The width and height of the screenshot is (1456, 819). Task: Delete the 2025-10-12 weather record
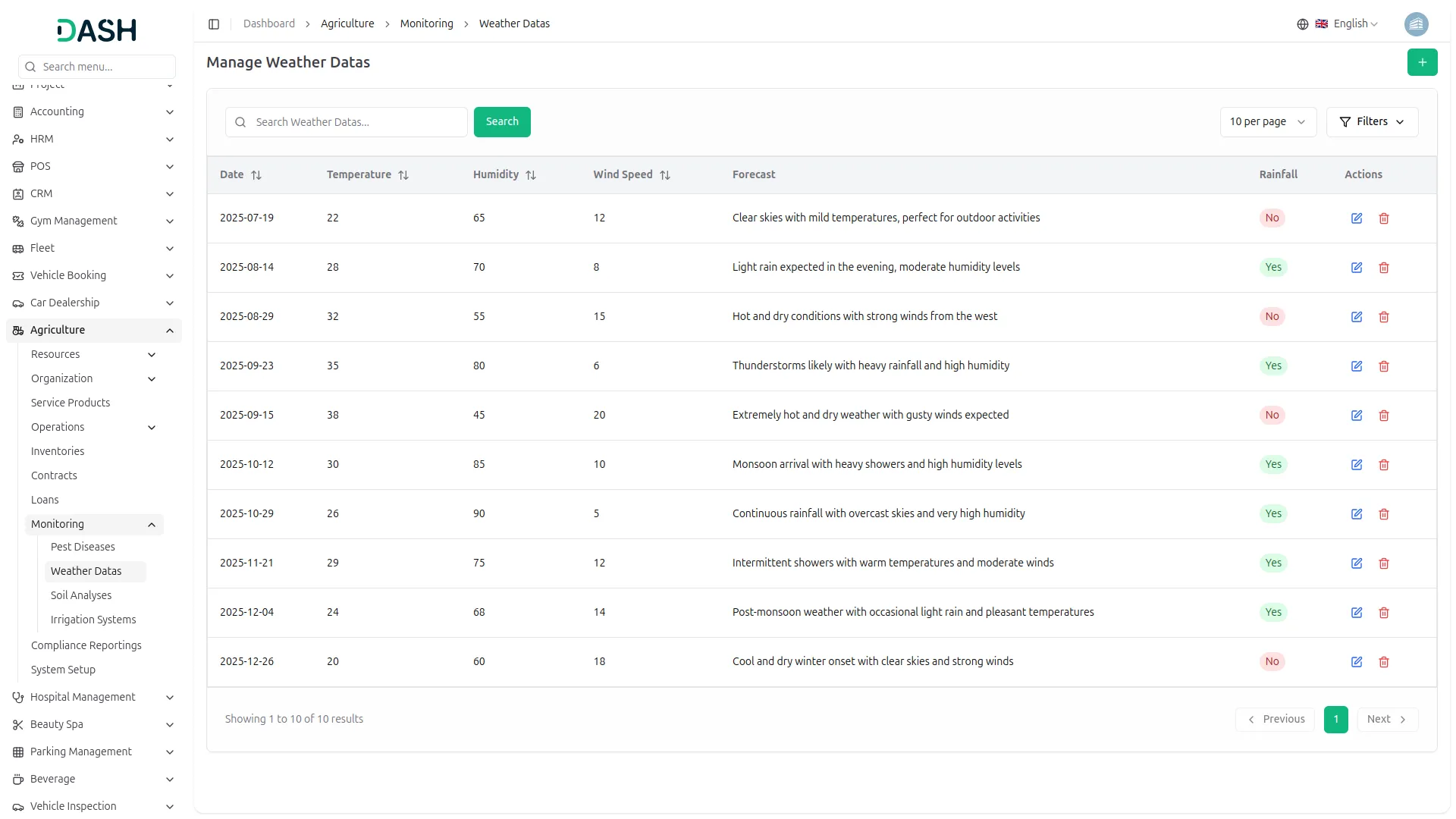coord(1384,465)
